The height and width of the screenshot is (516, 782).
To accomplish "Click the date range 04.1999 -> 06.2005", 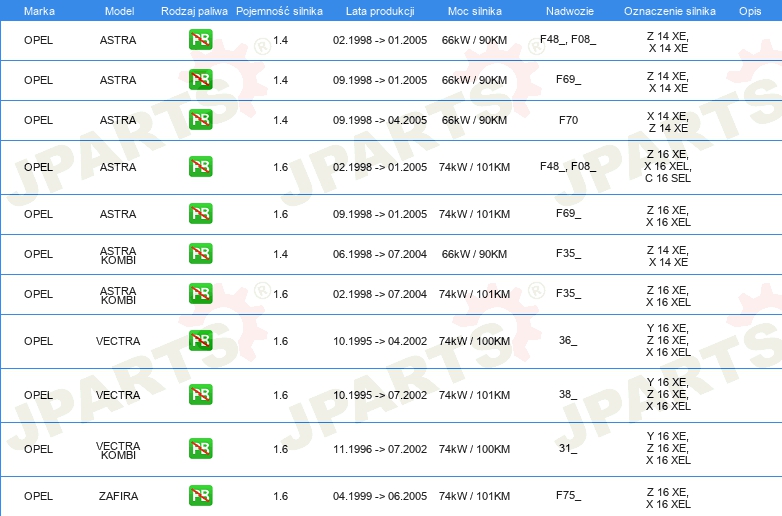I will click(x=380, y=496).
